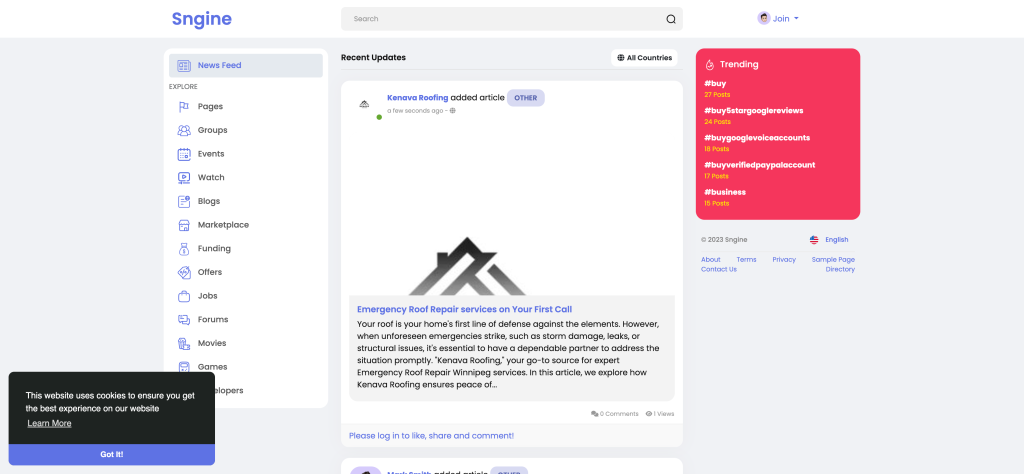The height and width of the screenshot is (474, 1024).
Task: Click the views eye icon on post
Action: pyautogui.click(x=649, y=414)
